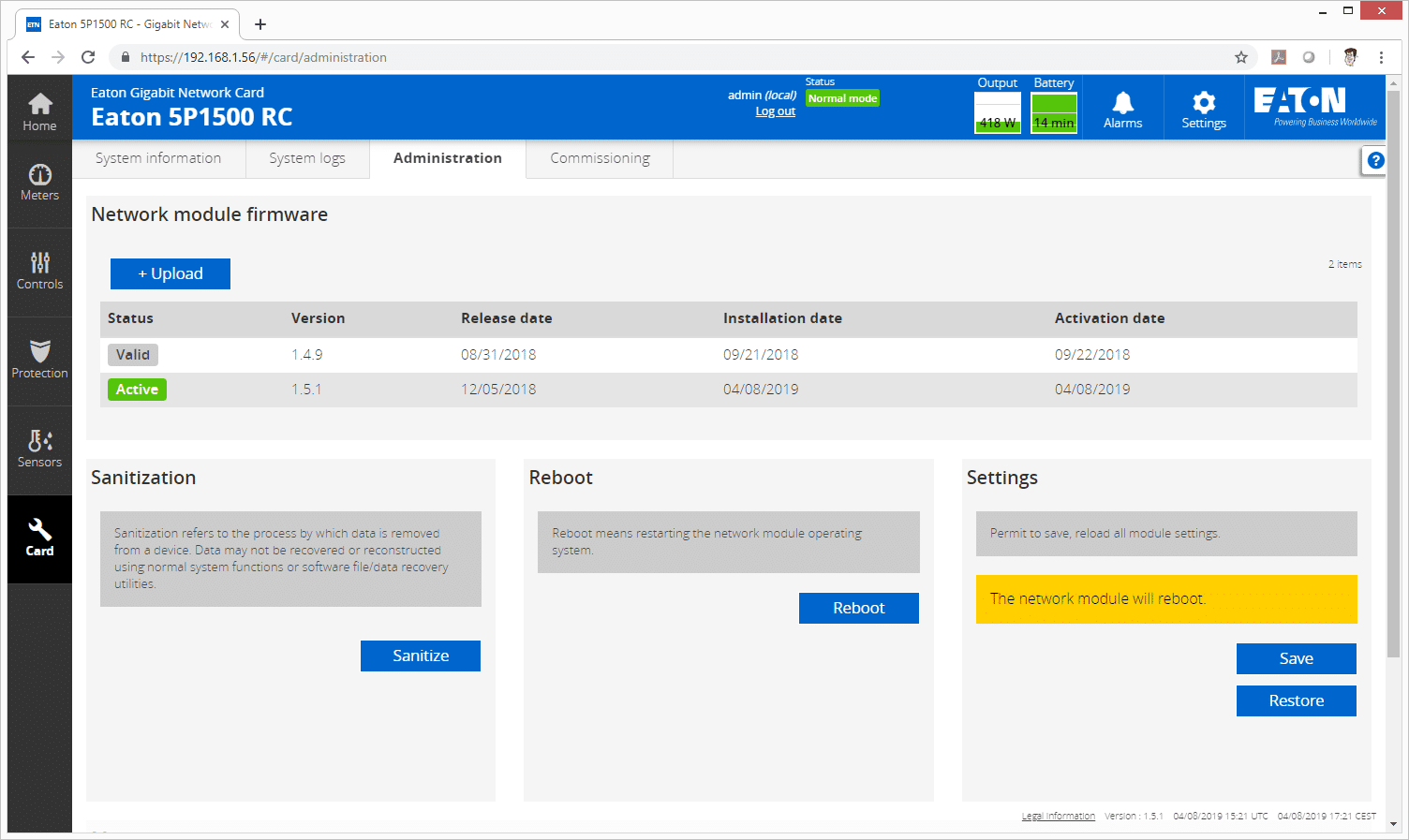Click the yellow network module will reboot notice
This screenshot has width=1409, height=840.
click(1166, 599)
